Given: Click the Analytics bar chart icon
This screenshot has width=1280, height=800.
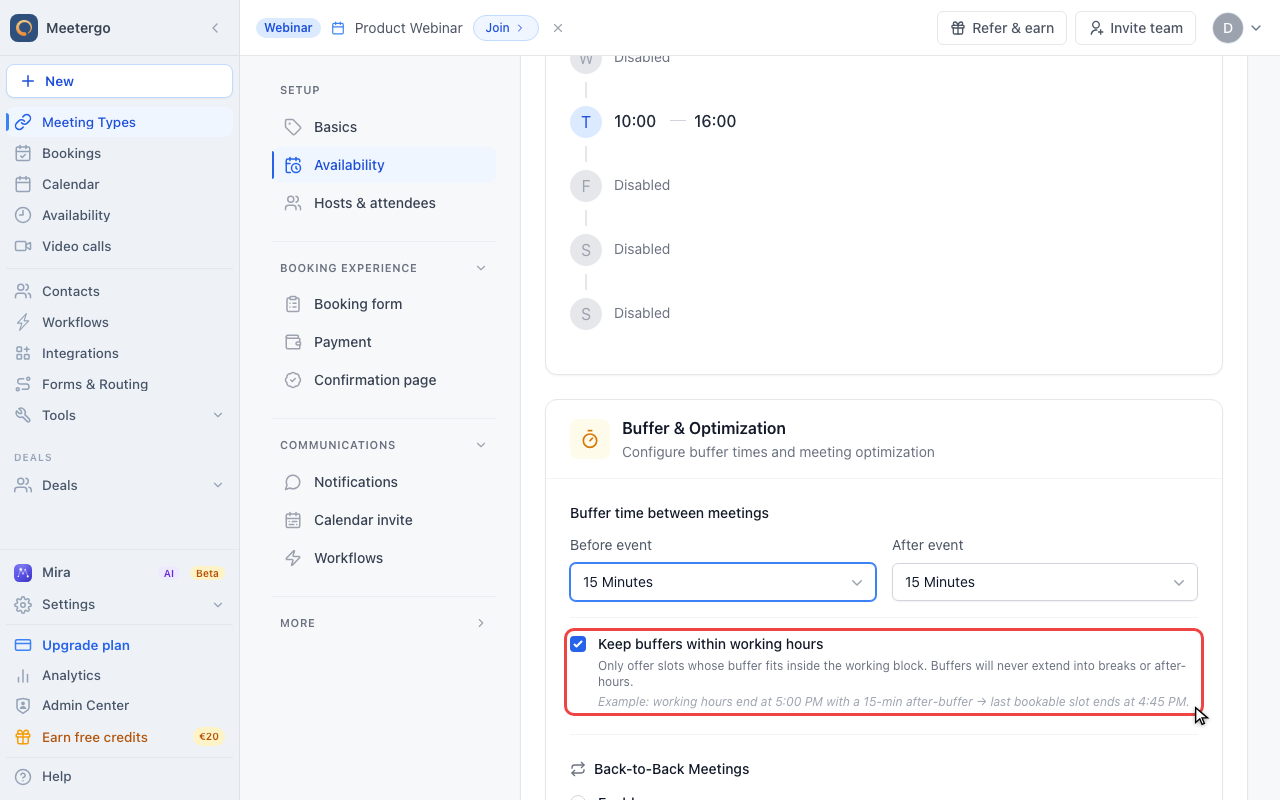Looking at the screenshot, I should click(23, 676).
